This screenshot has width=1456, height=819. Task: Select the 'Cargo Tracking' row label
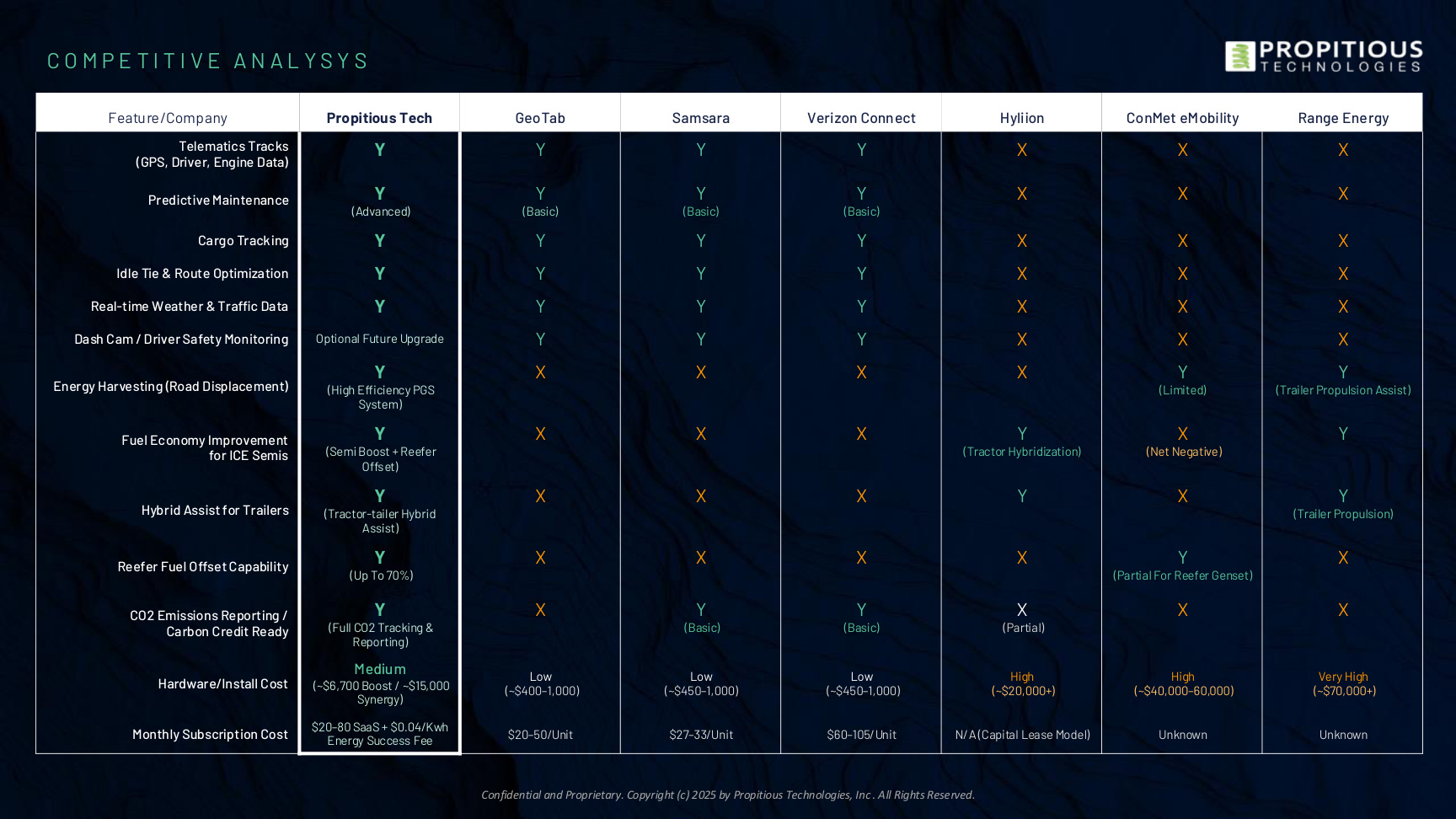click(244, 241)
